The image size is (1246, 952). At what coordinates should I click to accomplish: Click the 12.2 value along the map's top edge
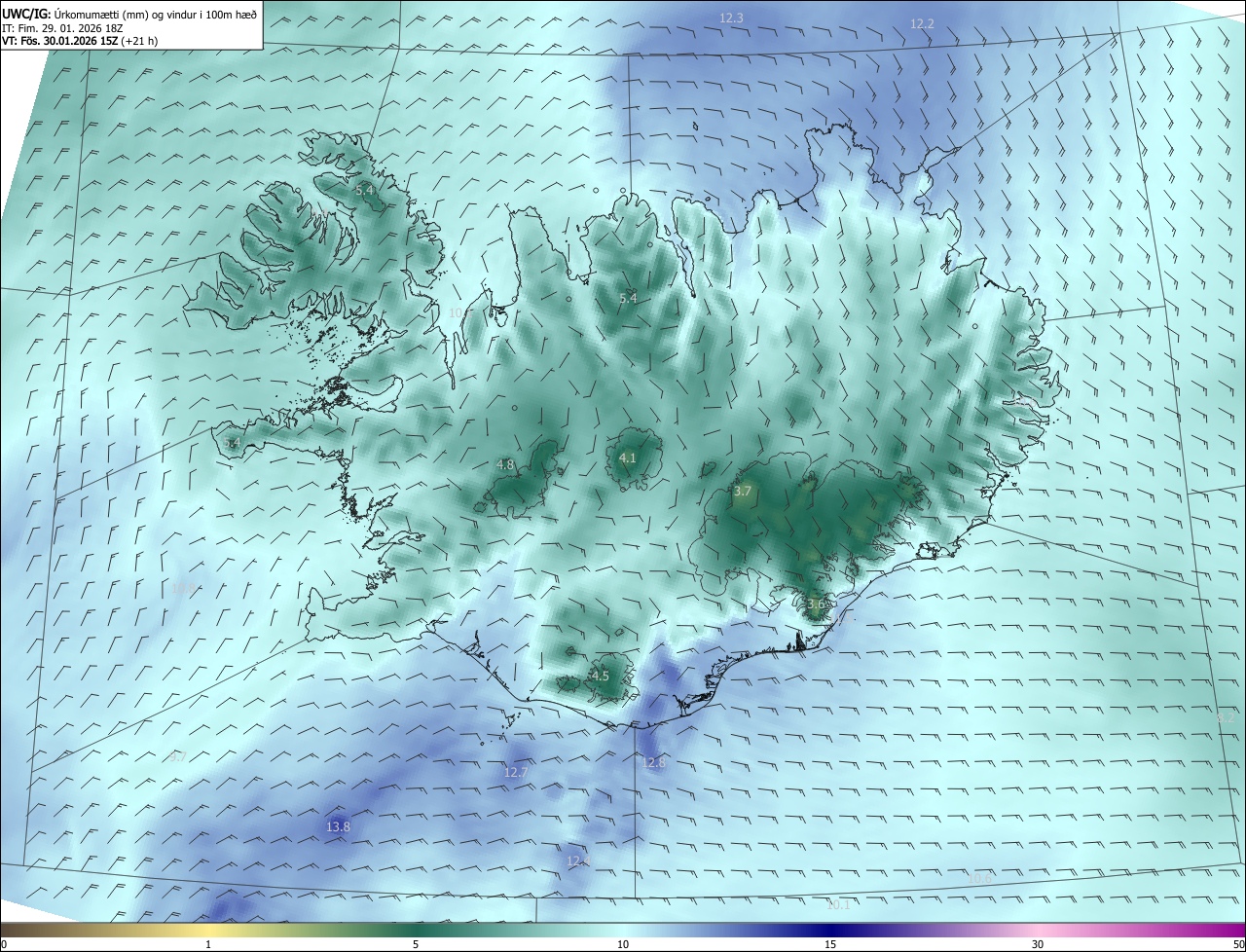tap(922, 24)
